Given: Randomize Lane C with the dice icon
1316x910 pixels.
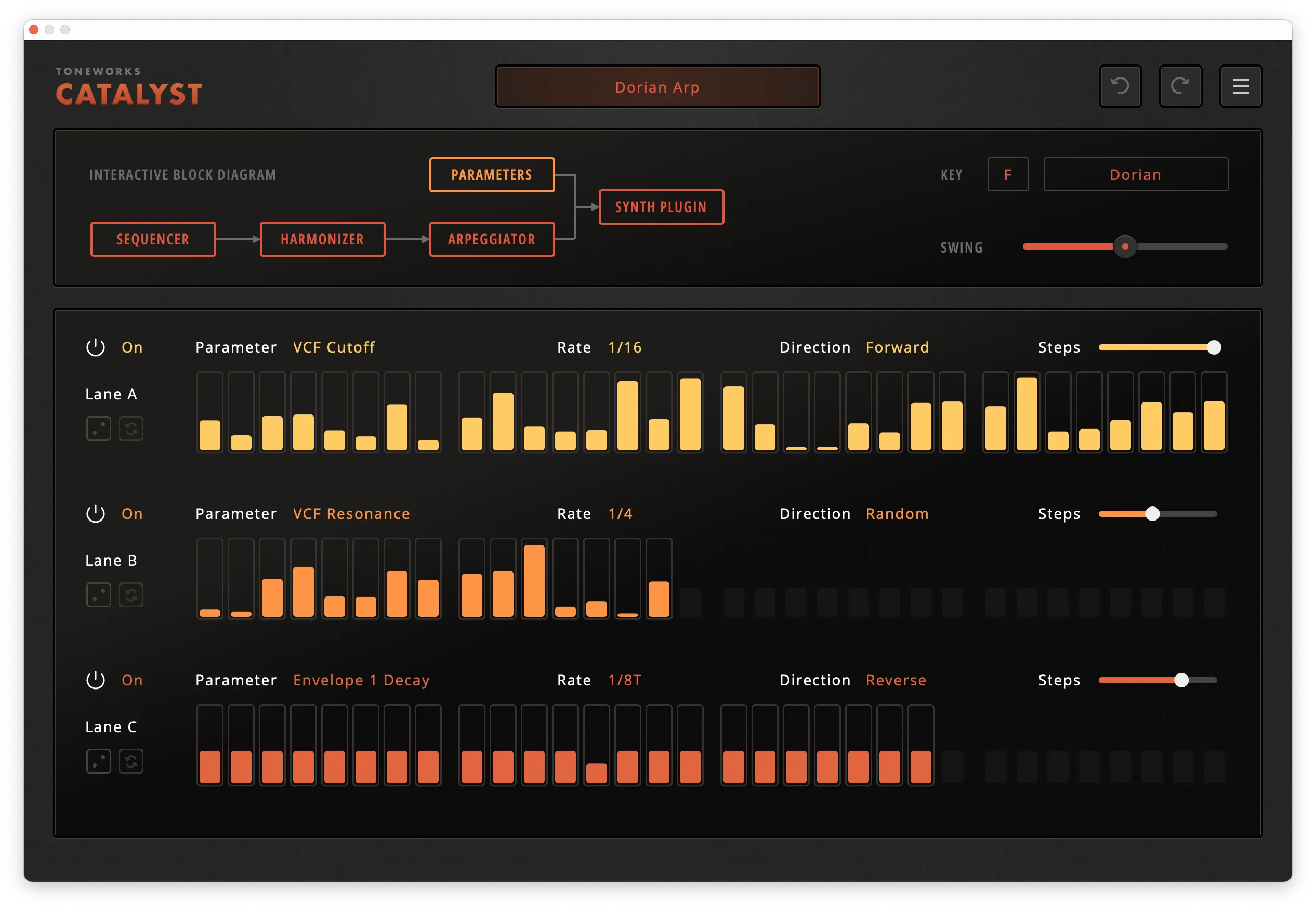Looking at the screenshot, I should point(99,761).
